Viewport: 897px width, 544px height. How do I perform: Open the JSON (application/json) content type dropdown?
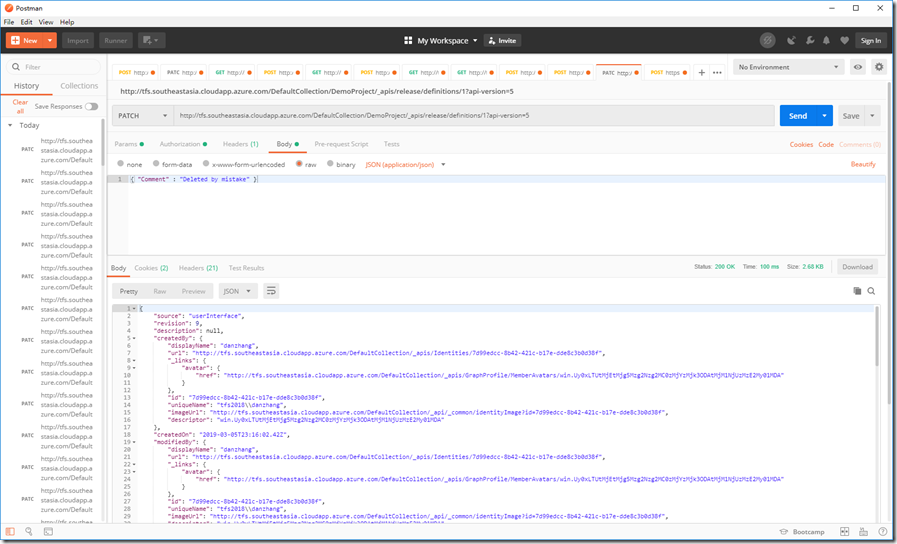tap(405, 165)
